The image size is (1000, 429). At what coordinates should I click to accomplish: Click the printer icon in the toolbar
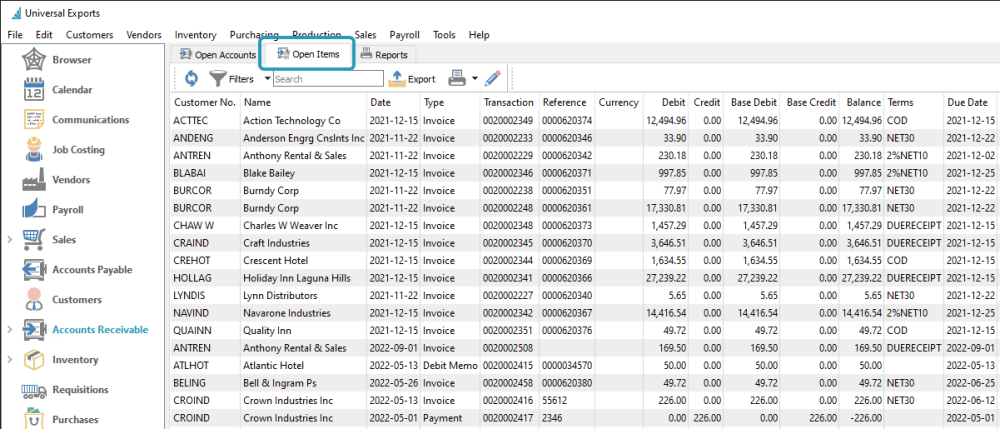(x=456, y=78)
